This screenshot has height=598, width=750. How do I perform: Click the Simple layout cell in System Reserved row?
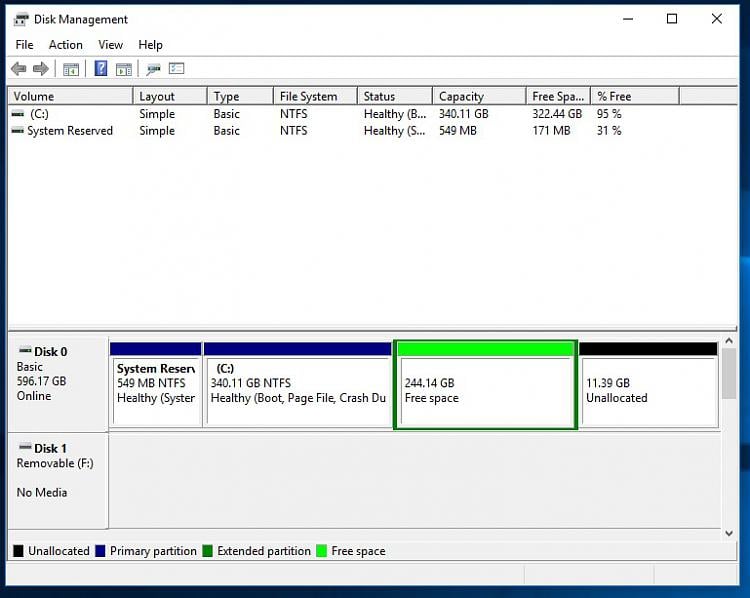[157, 131]
